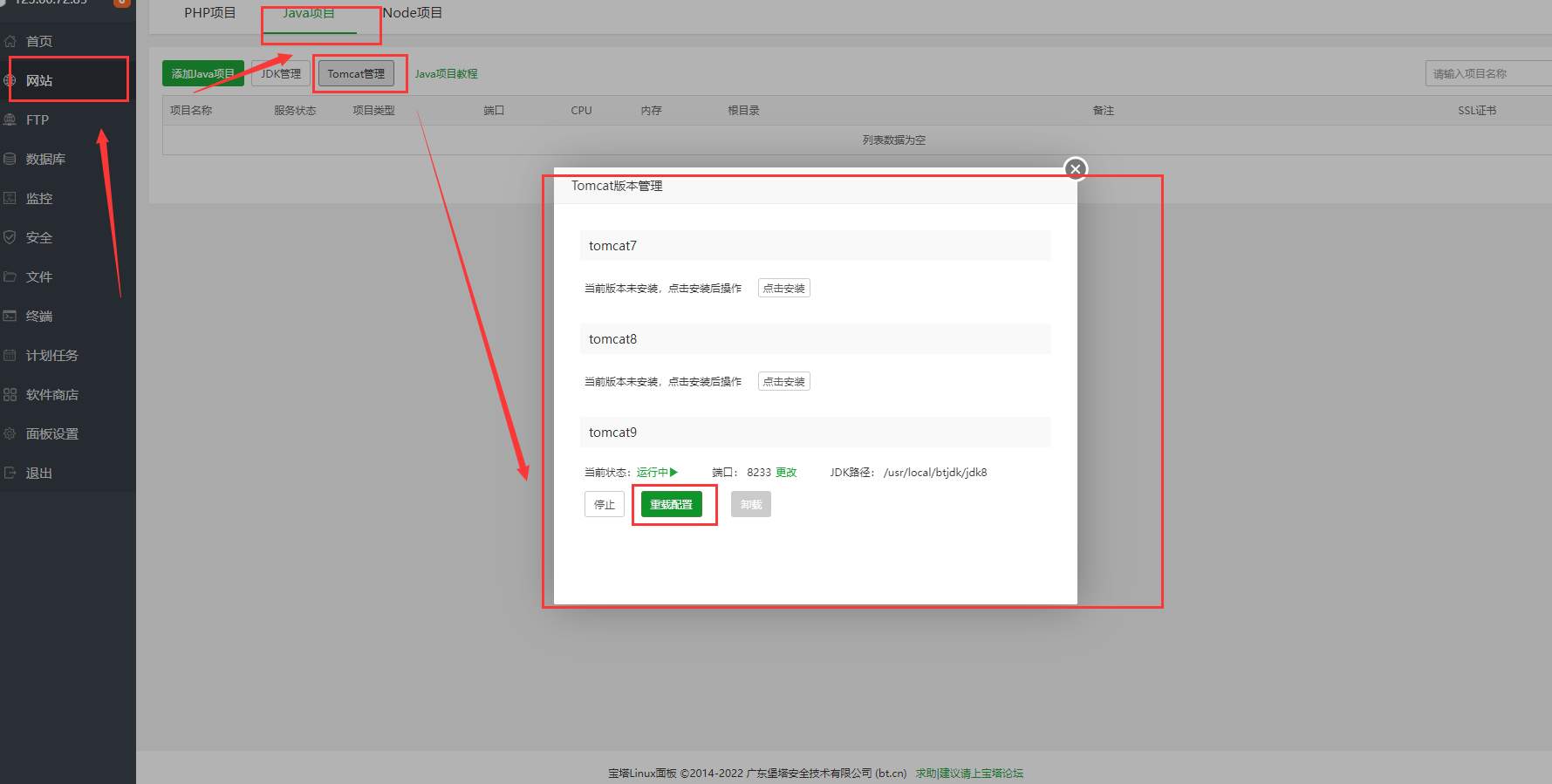The height and width of the screenshot is (784, 1552).
Task: Switch to the Node项目 tab
Action: [x=413, y=13]
